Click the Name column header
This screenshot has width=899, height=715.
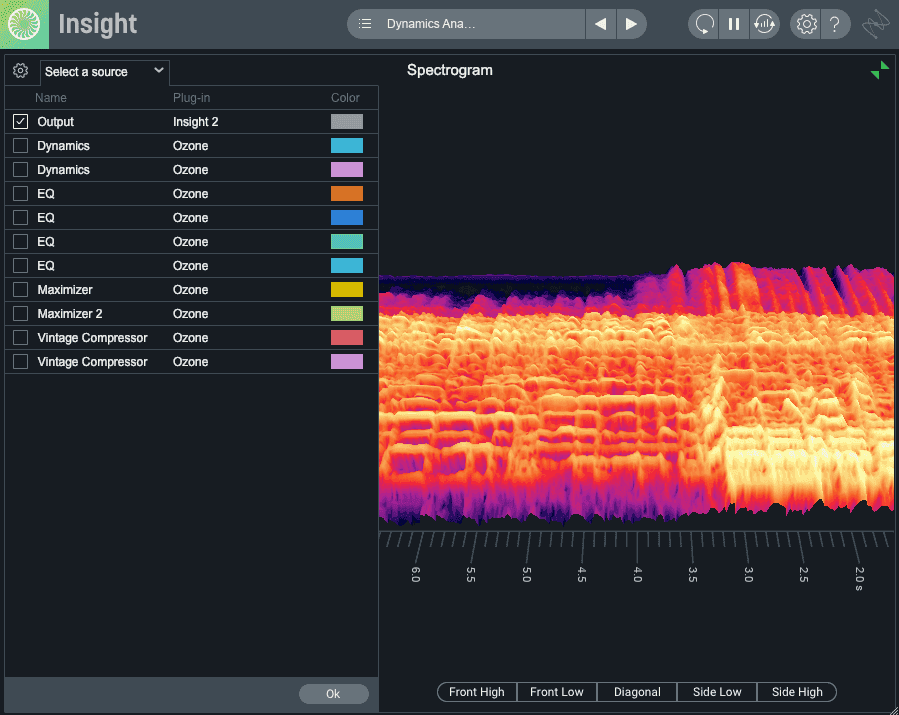pos(50,98)
